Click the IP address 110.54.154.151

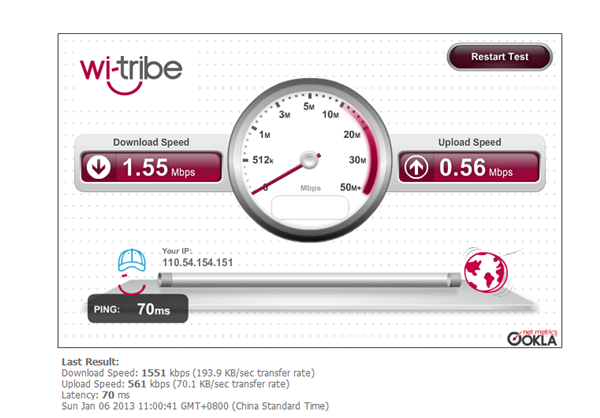[197, 263]
